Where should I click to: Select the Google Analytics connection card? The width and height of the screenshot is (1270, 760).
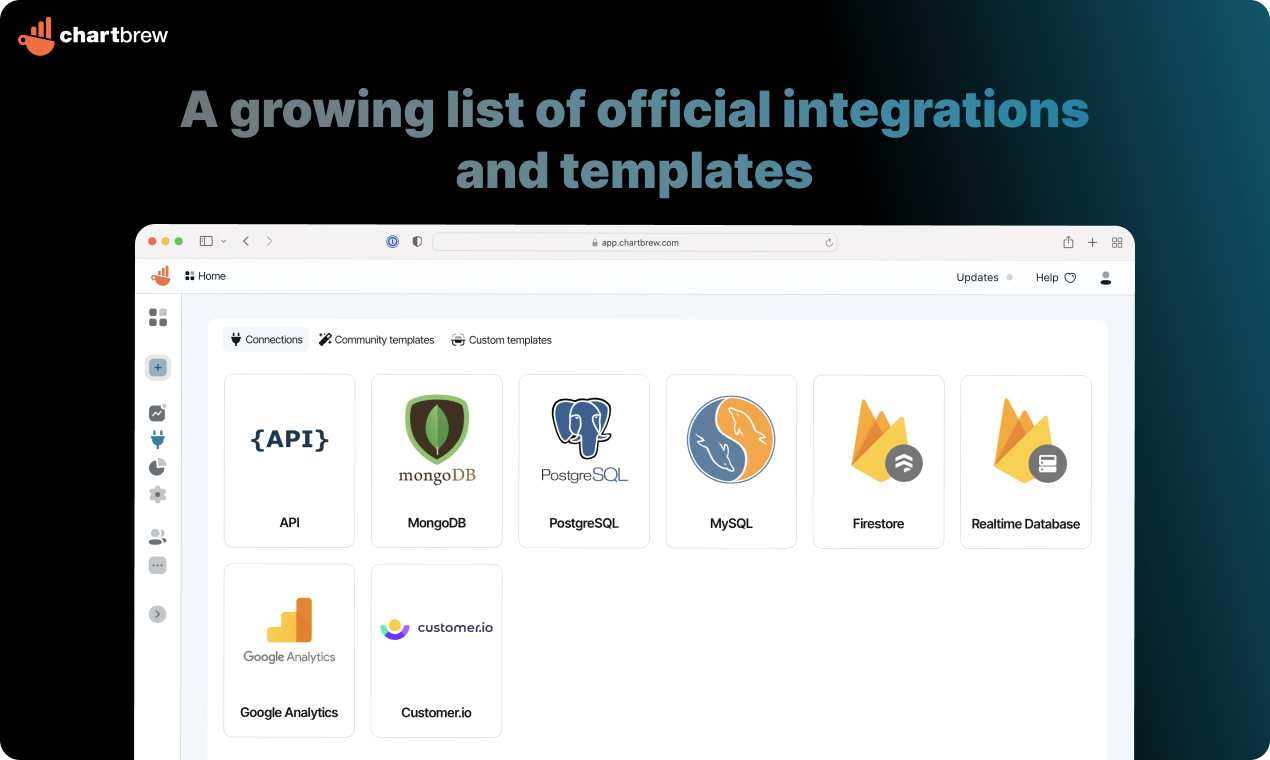point(289,650)
